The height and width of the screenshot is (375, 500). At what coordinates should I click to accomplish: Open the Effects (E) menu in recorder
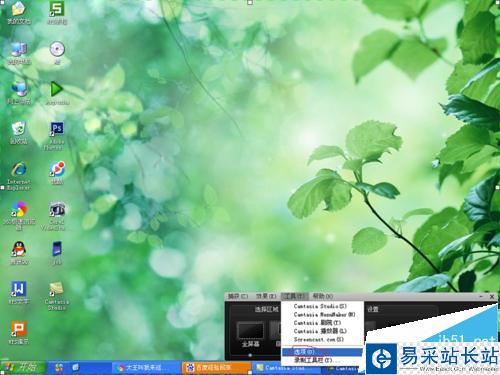[266, 296]
